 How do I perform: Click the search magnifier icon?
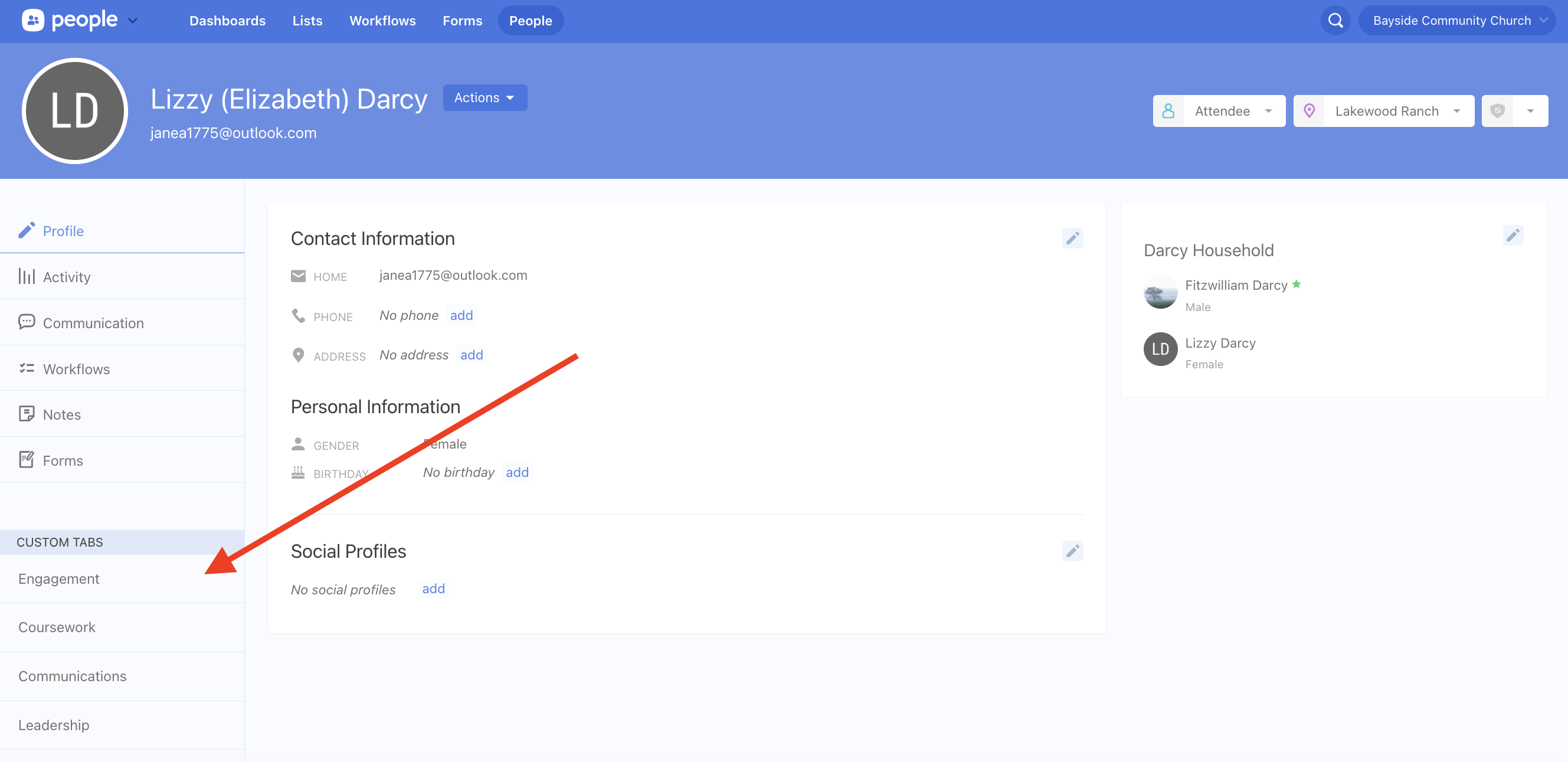pyautogui.click(x=1335, y=21)
